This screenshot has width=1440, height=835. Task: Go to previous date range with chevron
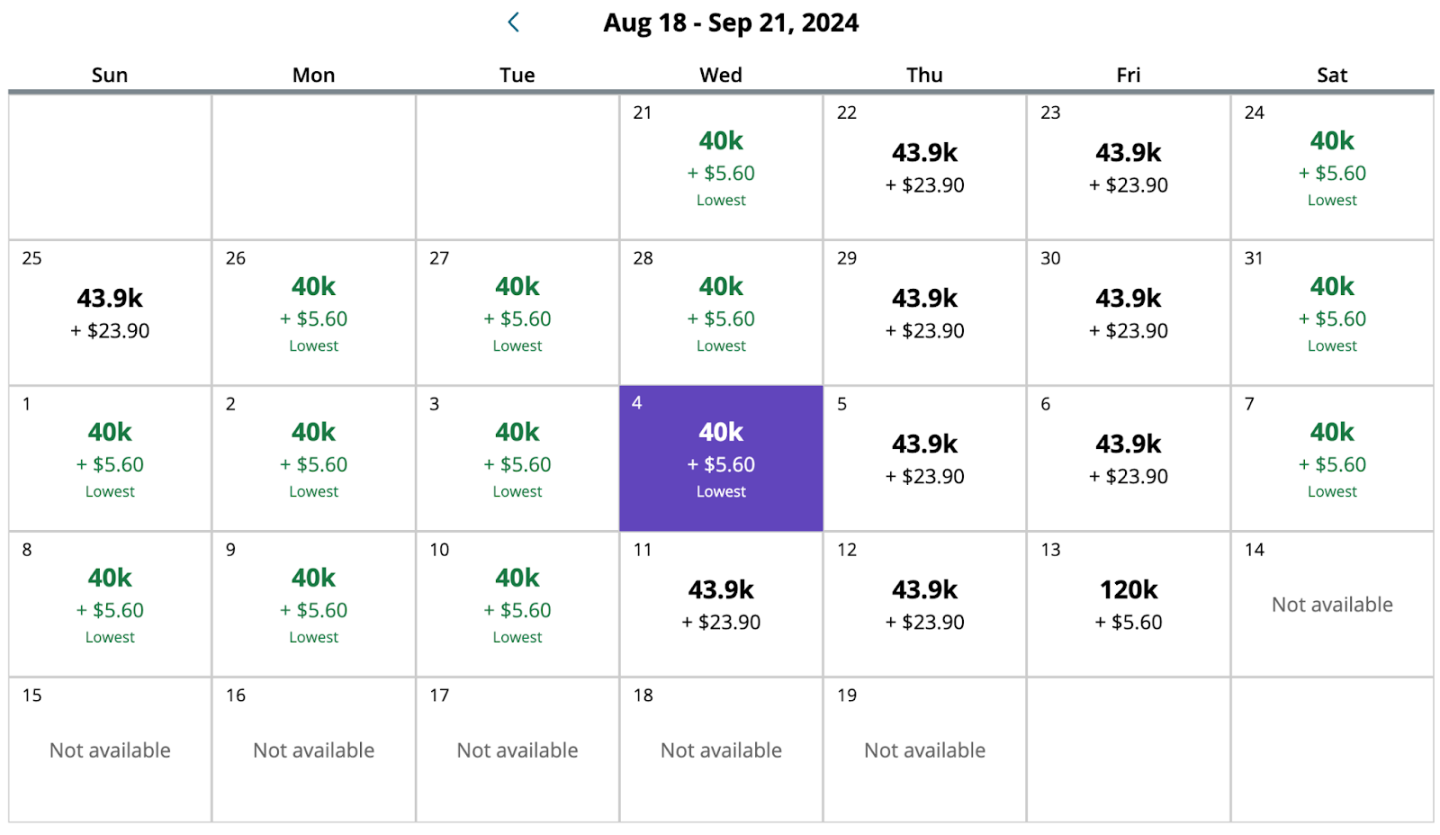[x=513, y=22]
